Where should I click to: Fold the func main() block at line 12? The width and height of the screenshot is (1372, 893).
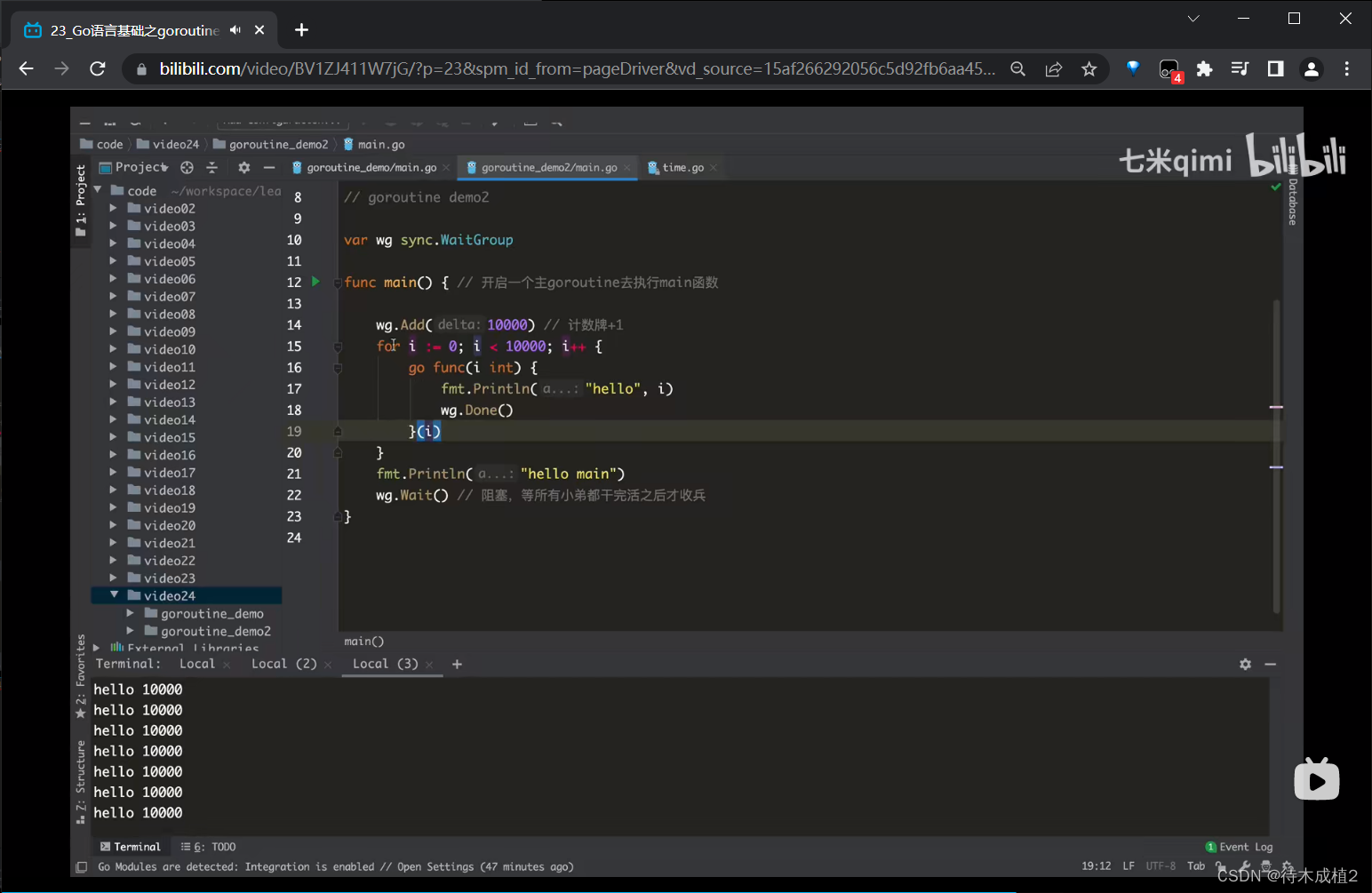pyautogui.click(x=338, y=283)
